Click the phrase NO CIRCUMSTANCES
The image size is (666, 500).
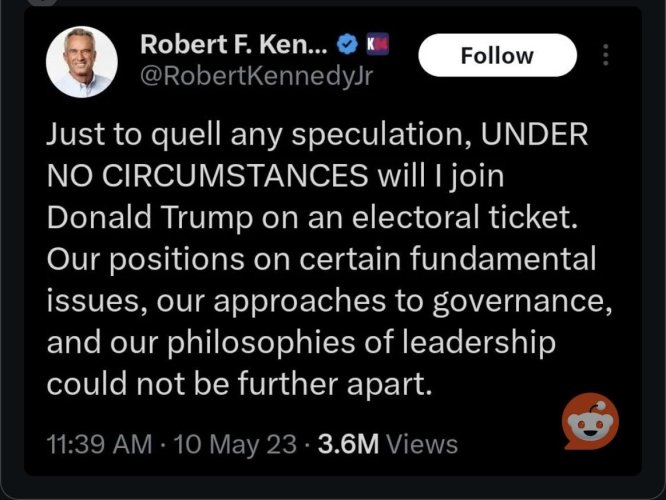pyautogui.click(x=207, y=176)
